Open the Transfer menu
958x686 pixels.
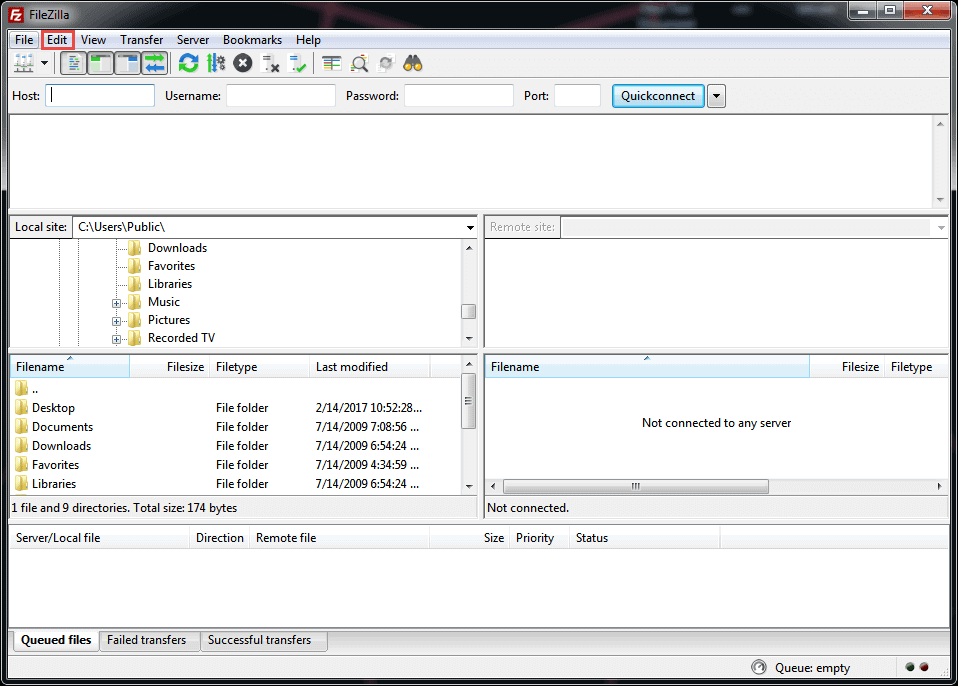(x=141, y=40)
